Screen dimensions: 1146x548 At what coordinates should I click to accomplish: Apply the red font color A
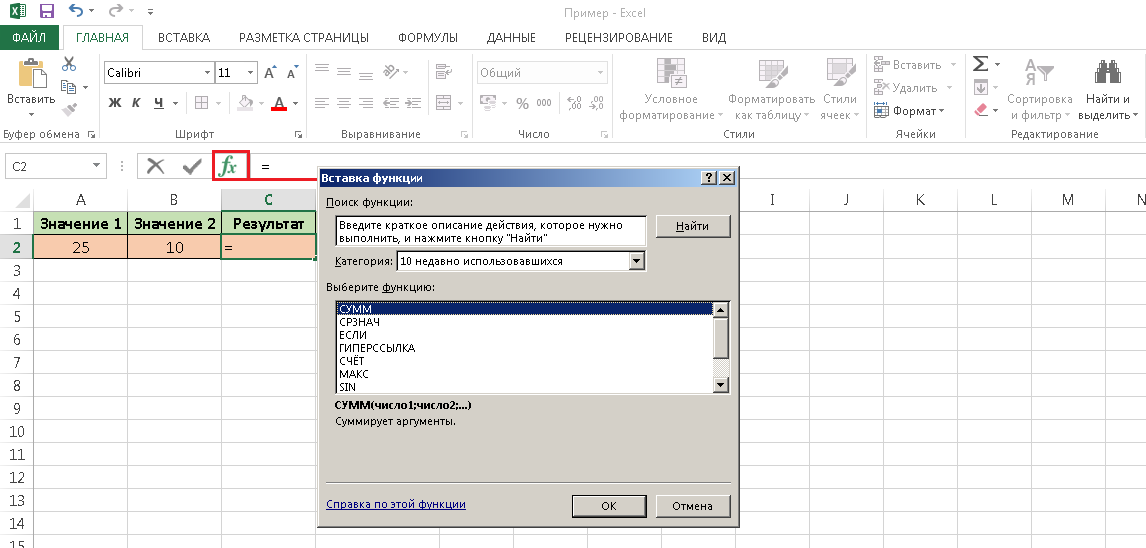(278, 103)
